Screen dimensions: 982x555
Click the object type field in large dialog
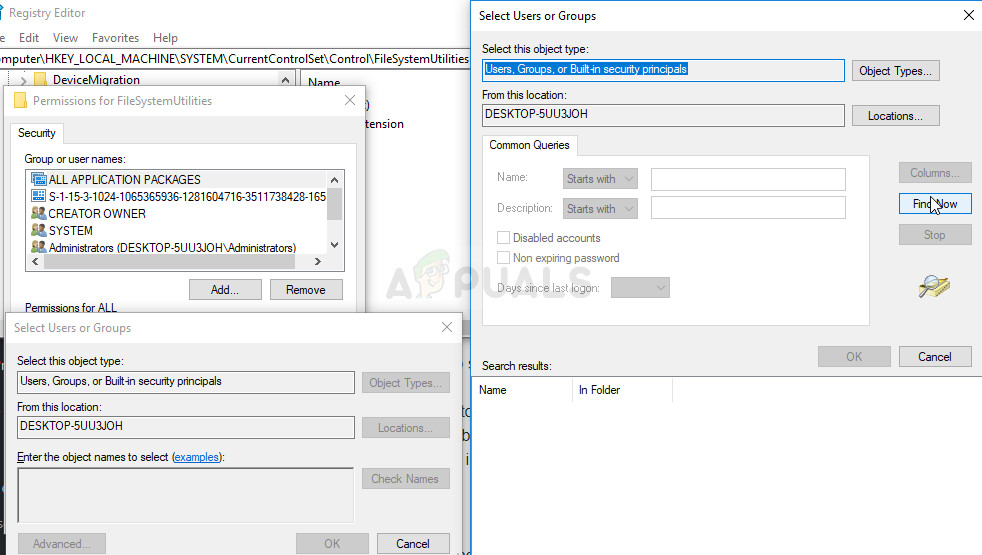tap(663, 70)
